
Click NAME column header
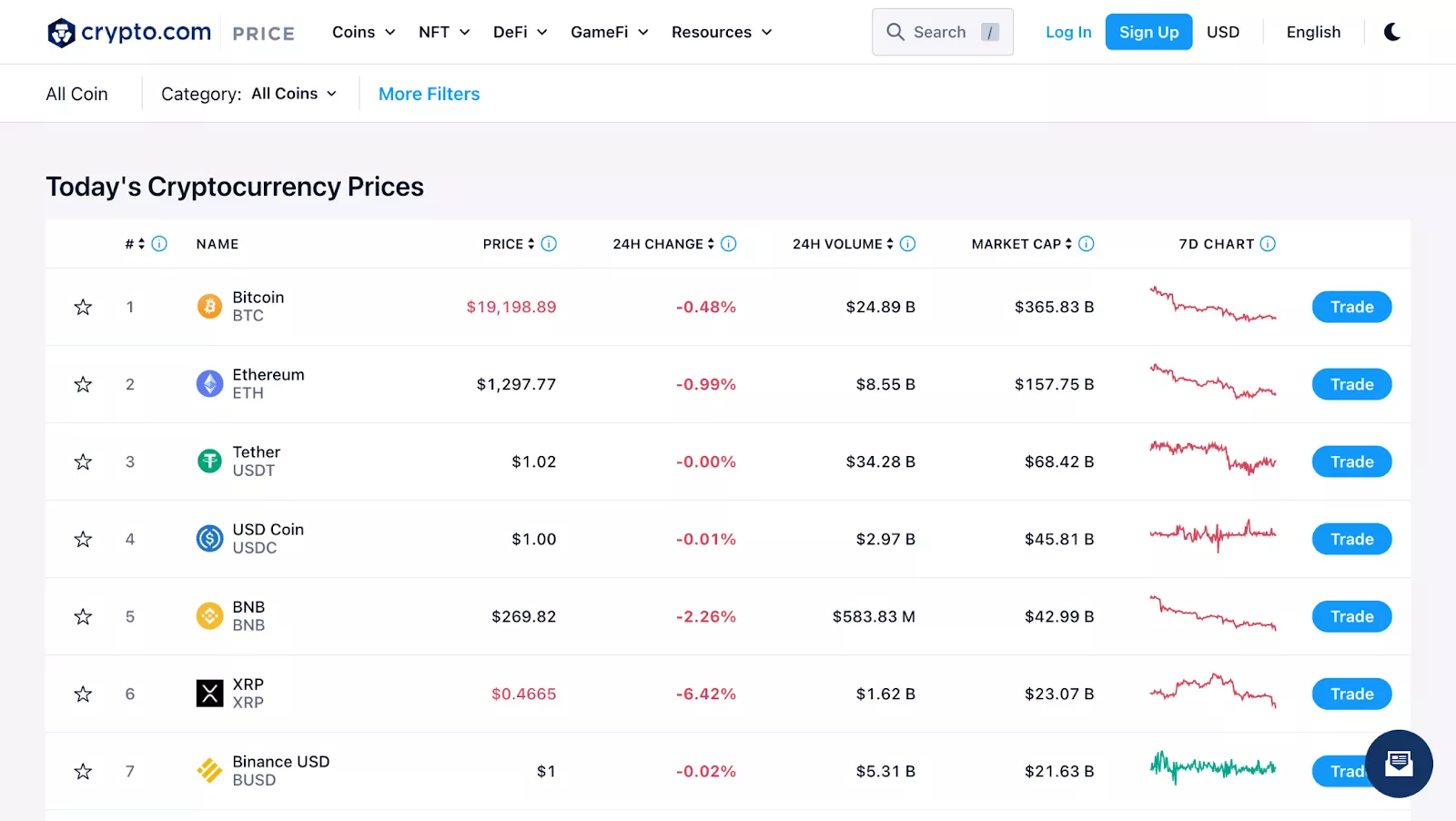pyautogui.click(x=217, y=244)
